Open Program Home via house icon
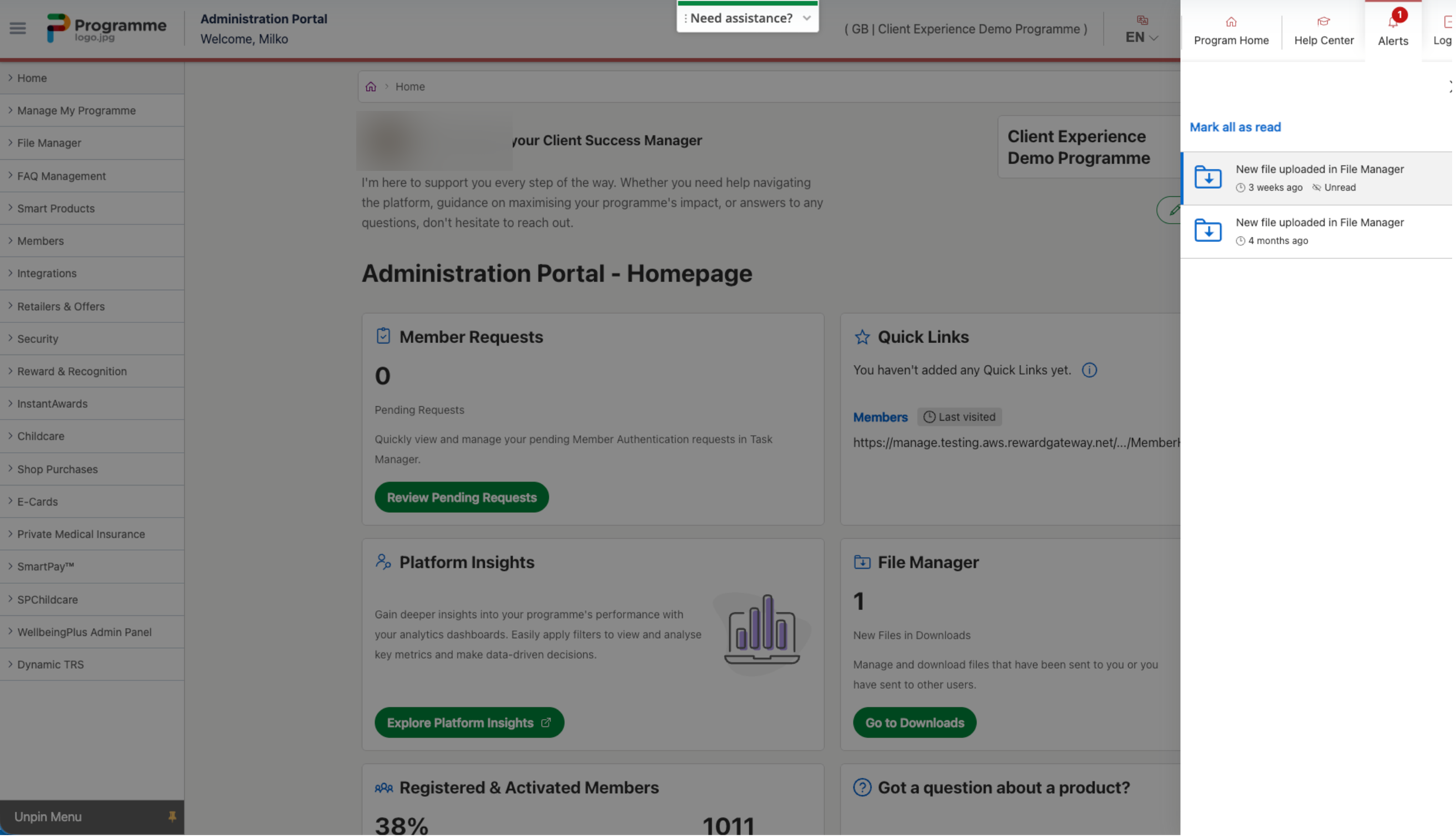 1231,22
